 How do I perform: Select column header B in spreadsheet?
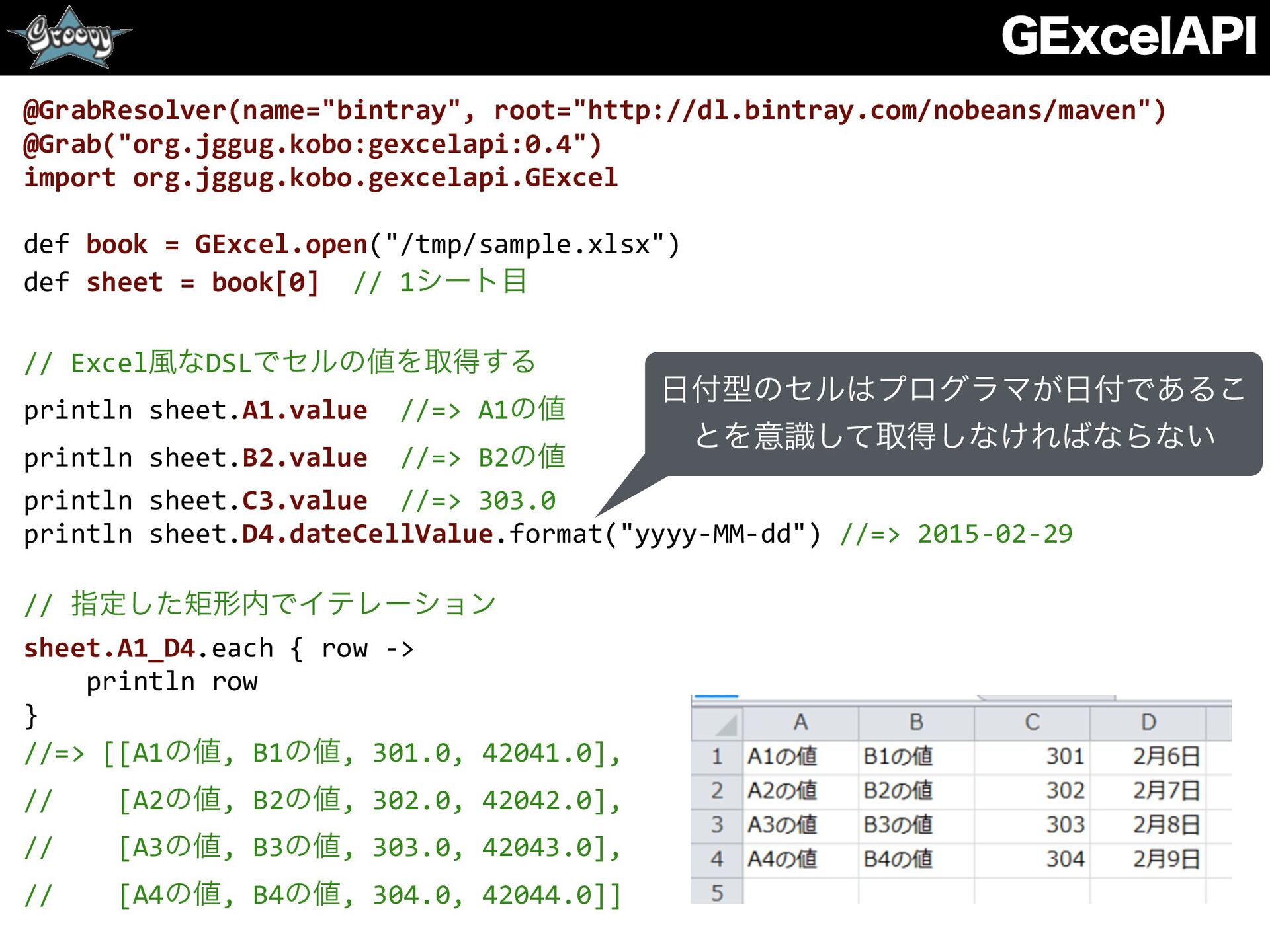click(x=916, y=723)
